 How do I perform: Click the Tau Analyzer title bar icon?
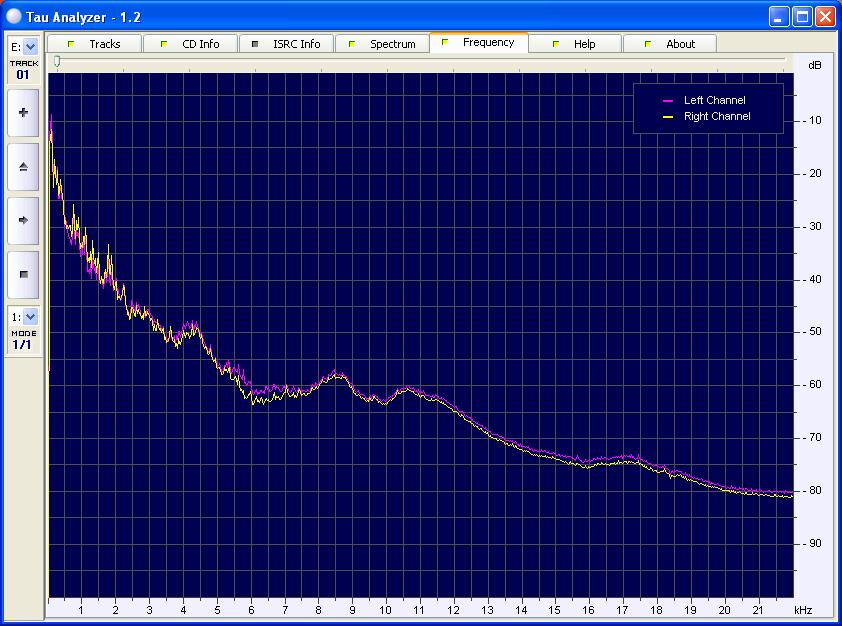click(13, 16)
